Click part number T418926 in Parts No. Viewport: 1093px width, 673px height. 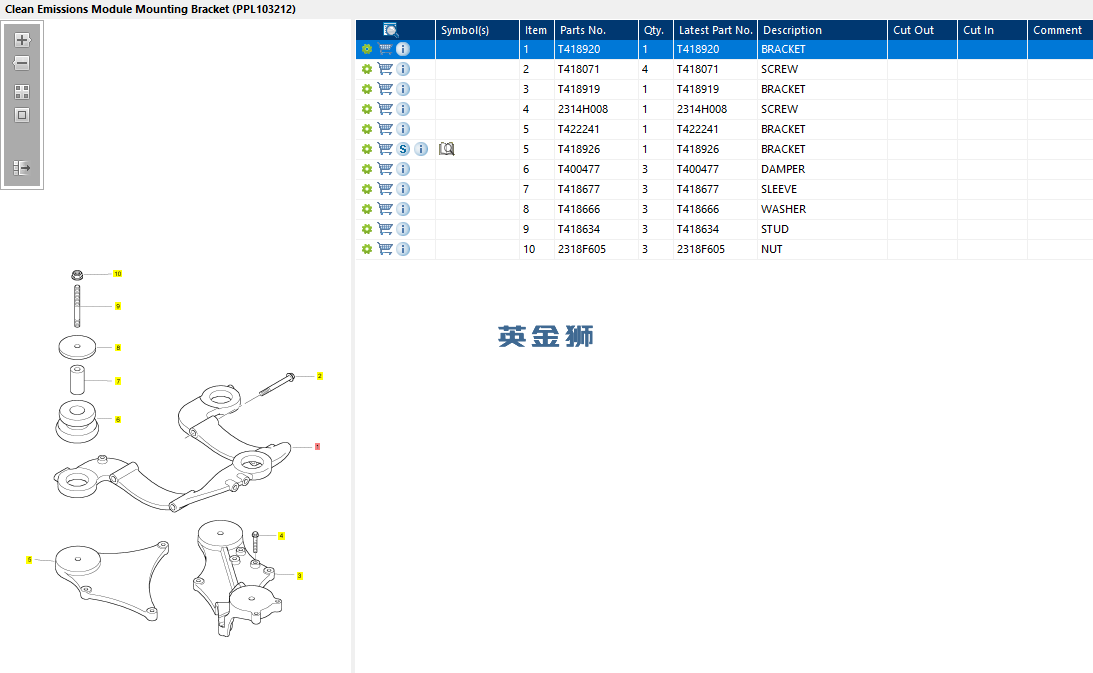[596, 149]
